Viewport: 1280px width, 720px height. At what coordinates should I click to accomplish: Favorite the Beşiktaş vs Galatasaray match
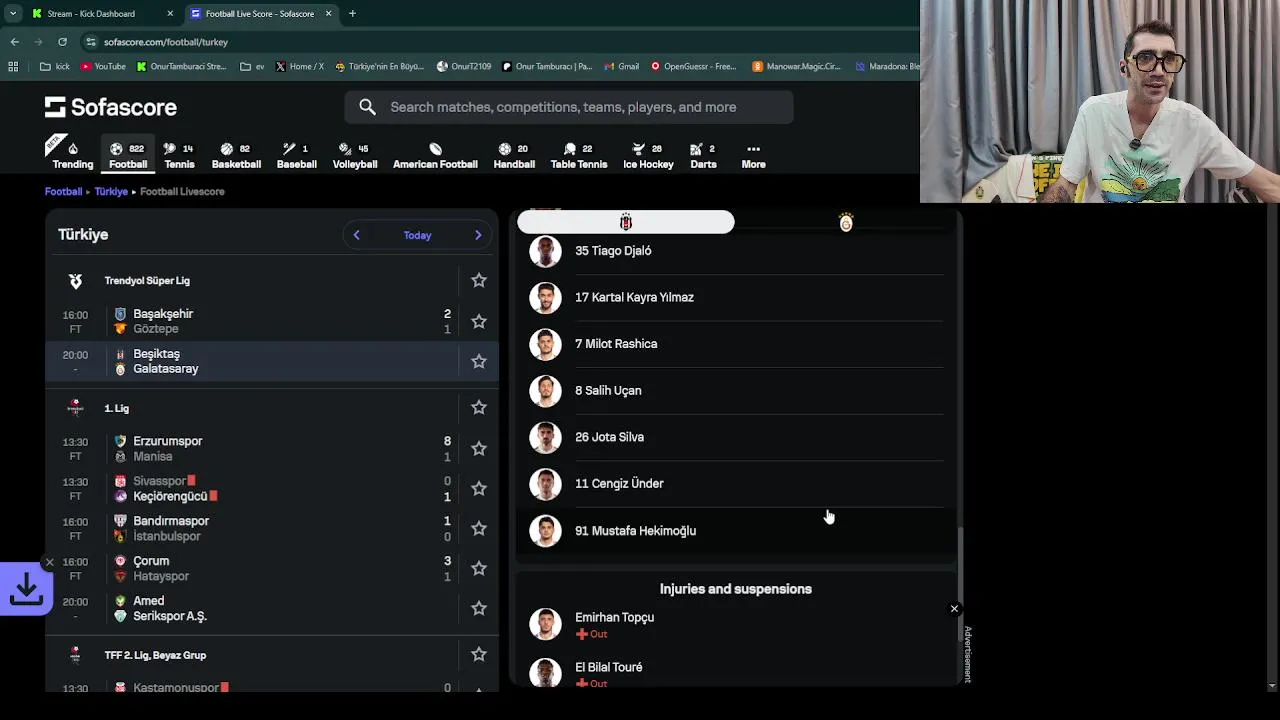[x=479, y=361]
